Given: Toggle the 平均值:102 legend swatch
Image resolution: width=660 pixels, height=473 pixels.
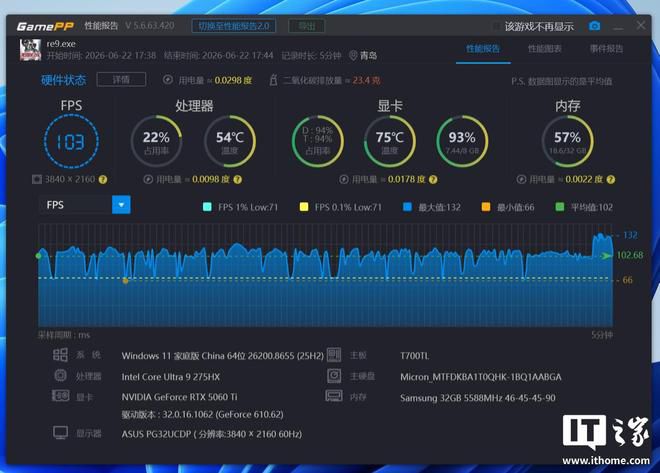Looking at the screenshot, I should point(560,207).
